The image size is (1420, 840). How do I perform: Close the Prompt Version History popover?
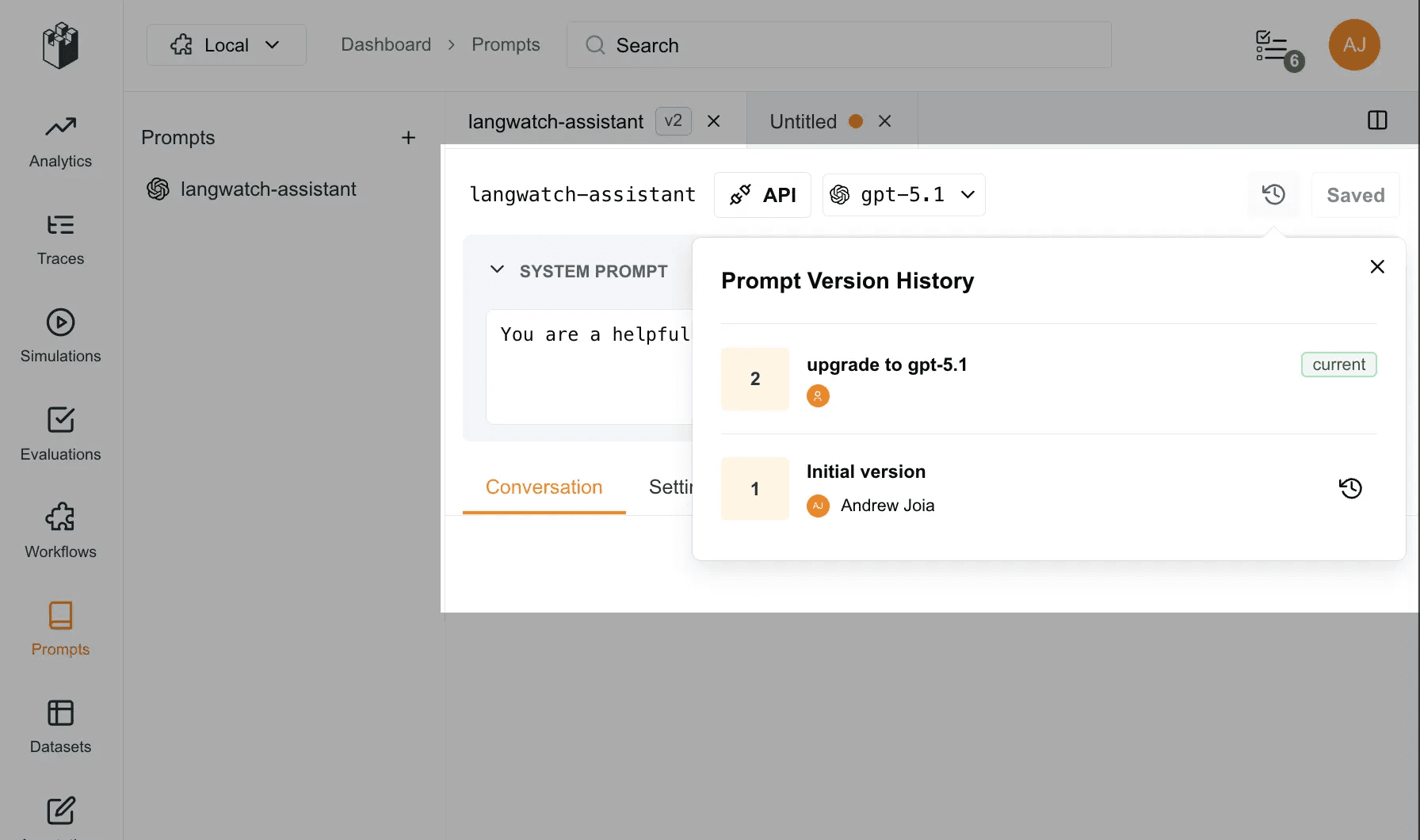(x=1377, y=267)
